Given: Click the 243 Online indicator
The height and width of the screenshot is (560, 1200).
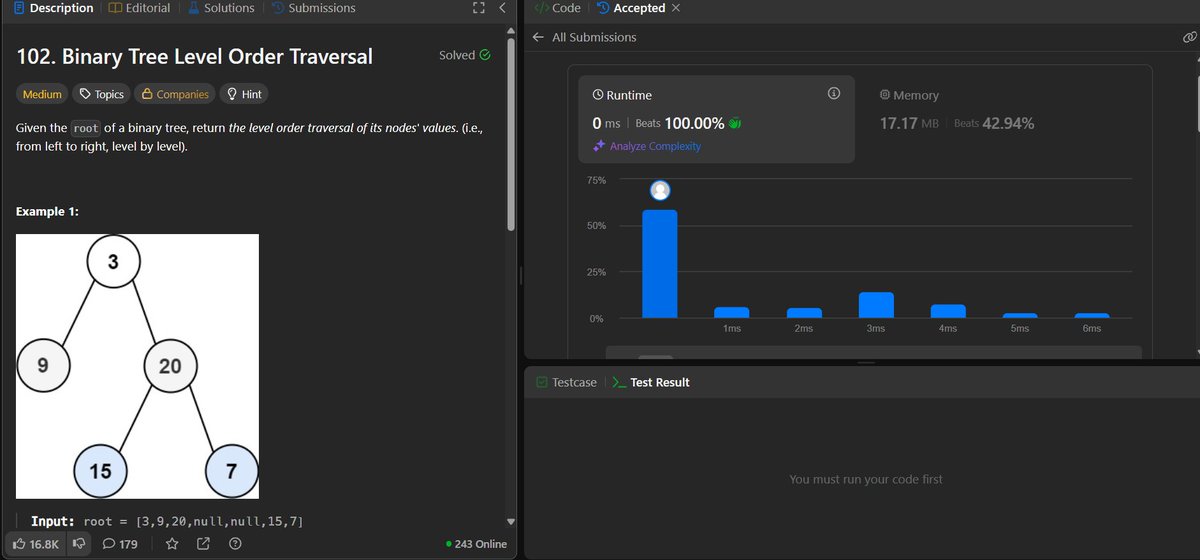Looking at the screenshot, I should 476,544.
